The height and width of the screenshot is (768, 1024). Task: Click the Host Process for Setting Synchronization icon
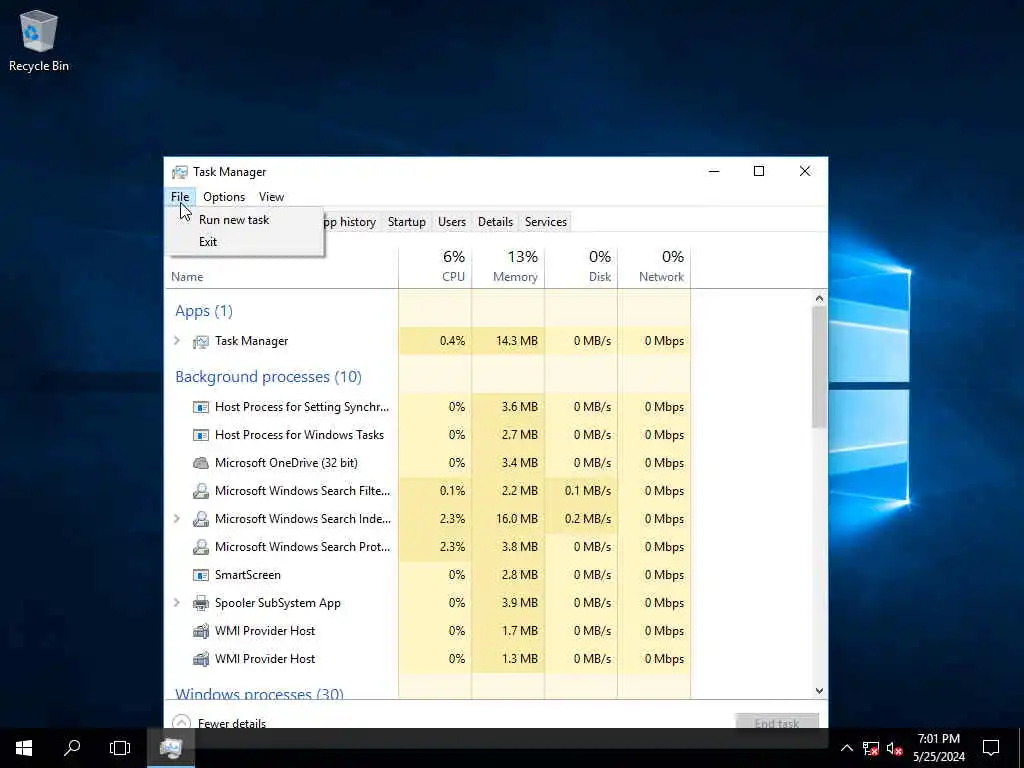(200, 407)
